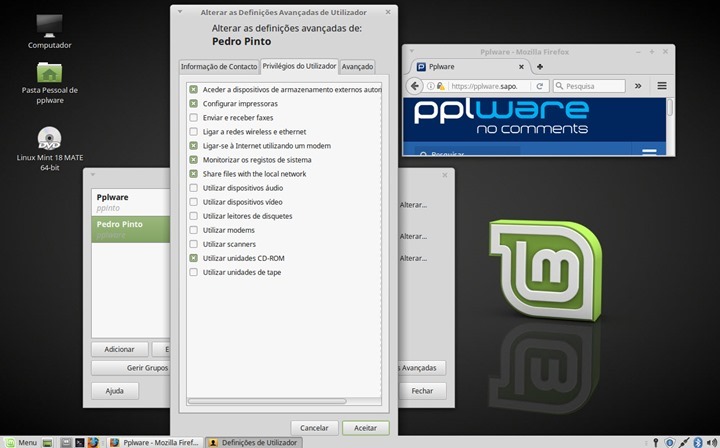This screenshot has width=720, height=448.
Task: Close the Pplware tab in Firefox
Action: pos(521,67)
